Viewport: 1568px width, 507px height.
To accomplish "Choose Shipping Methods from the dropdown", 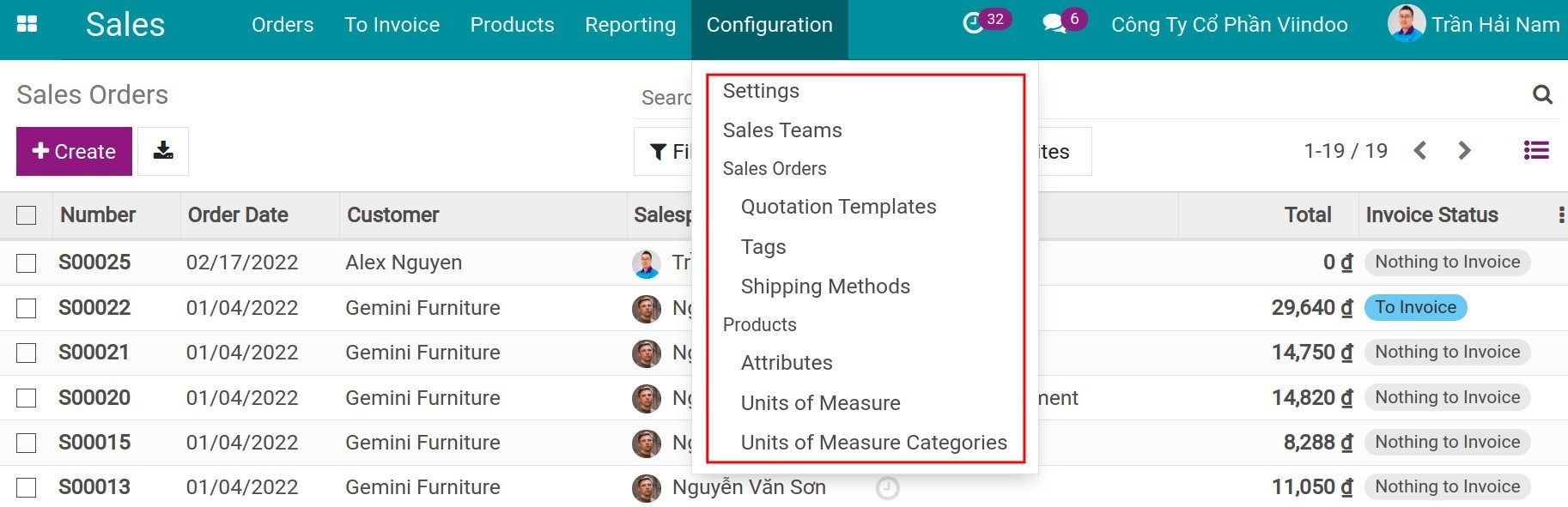I will point(825,286).
